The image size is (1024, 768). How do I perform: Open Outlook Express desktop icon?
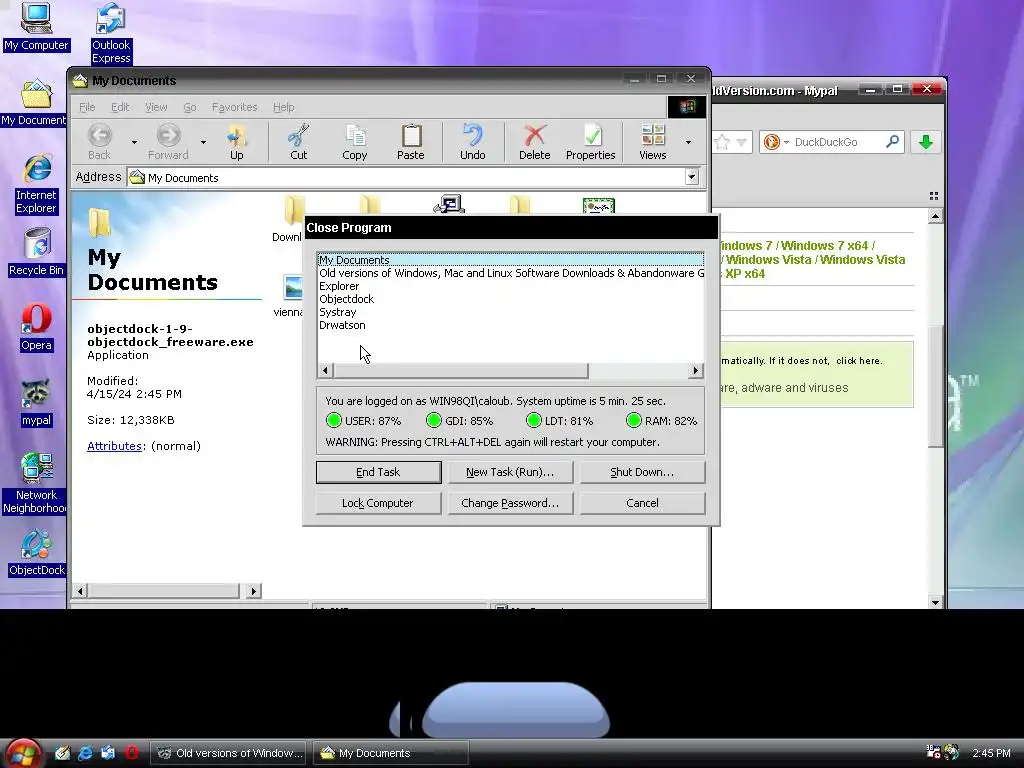(x=111, y=33)
